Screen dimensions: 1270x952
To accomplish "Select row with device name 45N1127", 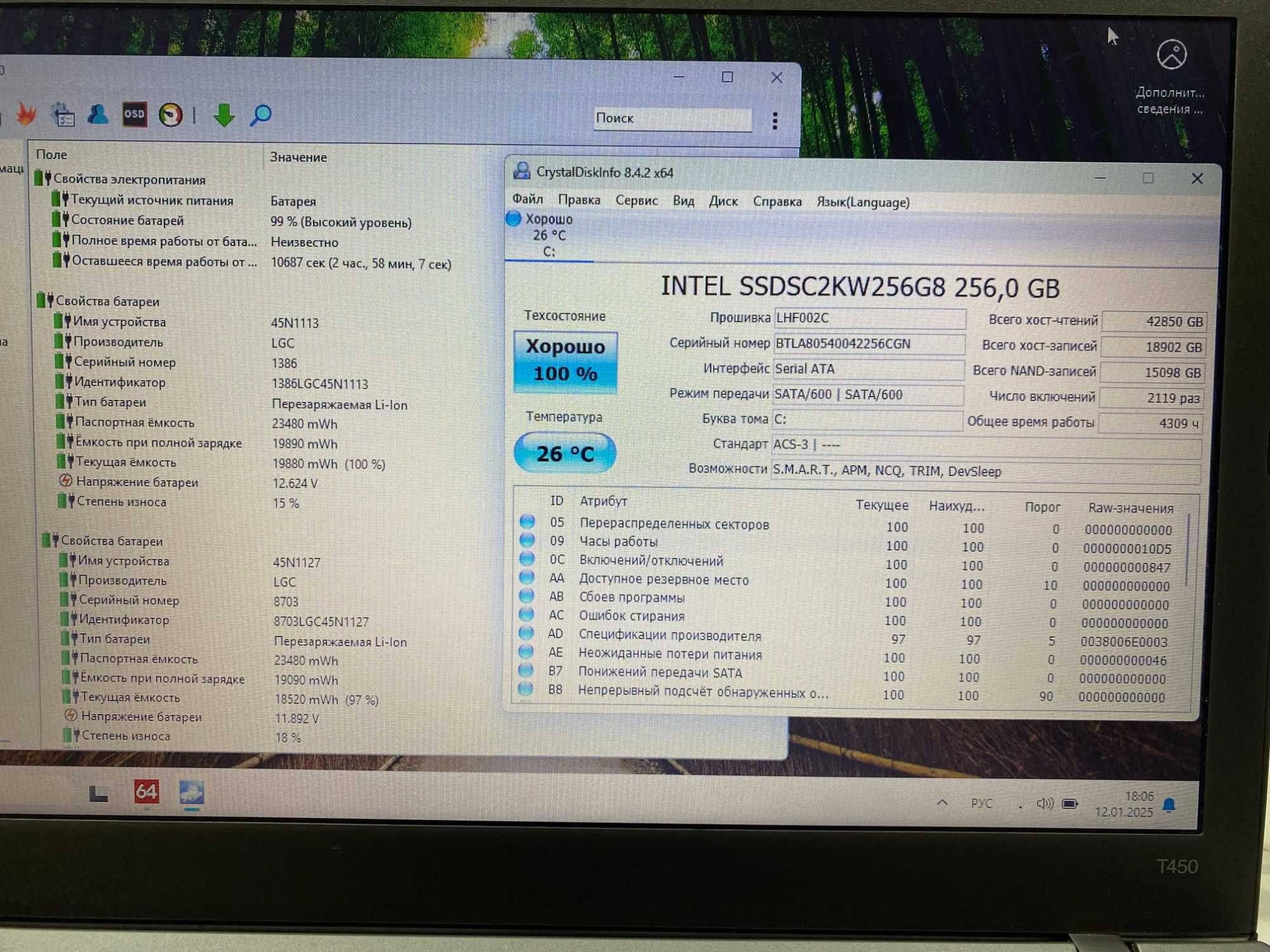I will point(190,562).
